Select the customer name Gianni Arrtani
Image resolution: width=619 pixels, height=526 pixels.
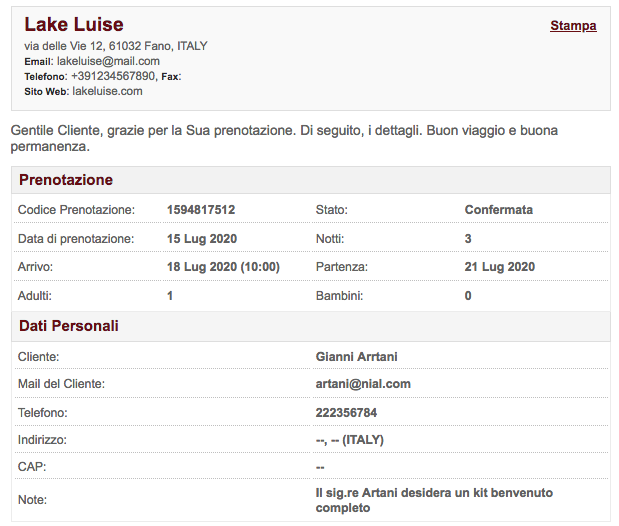point(357,356)
